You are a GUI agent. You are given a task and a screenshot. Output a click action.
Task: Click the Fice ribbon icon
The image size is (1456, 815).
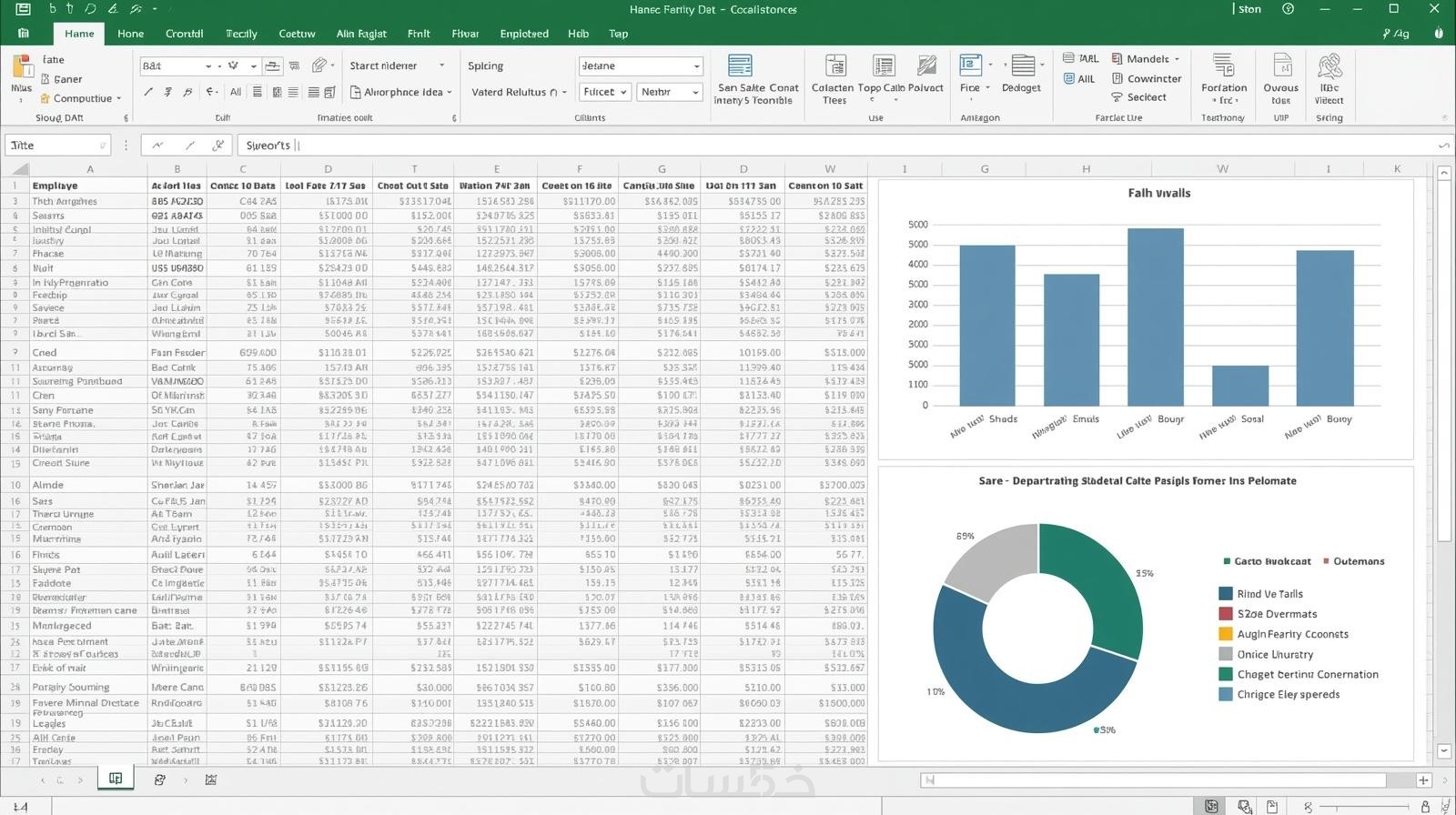click(970, 65)
